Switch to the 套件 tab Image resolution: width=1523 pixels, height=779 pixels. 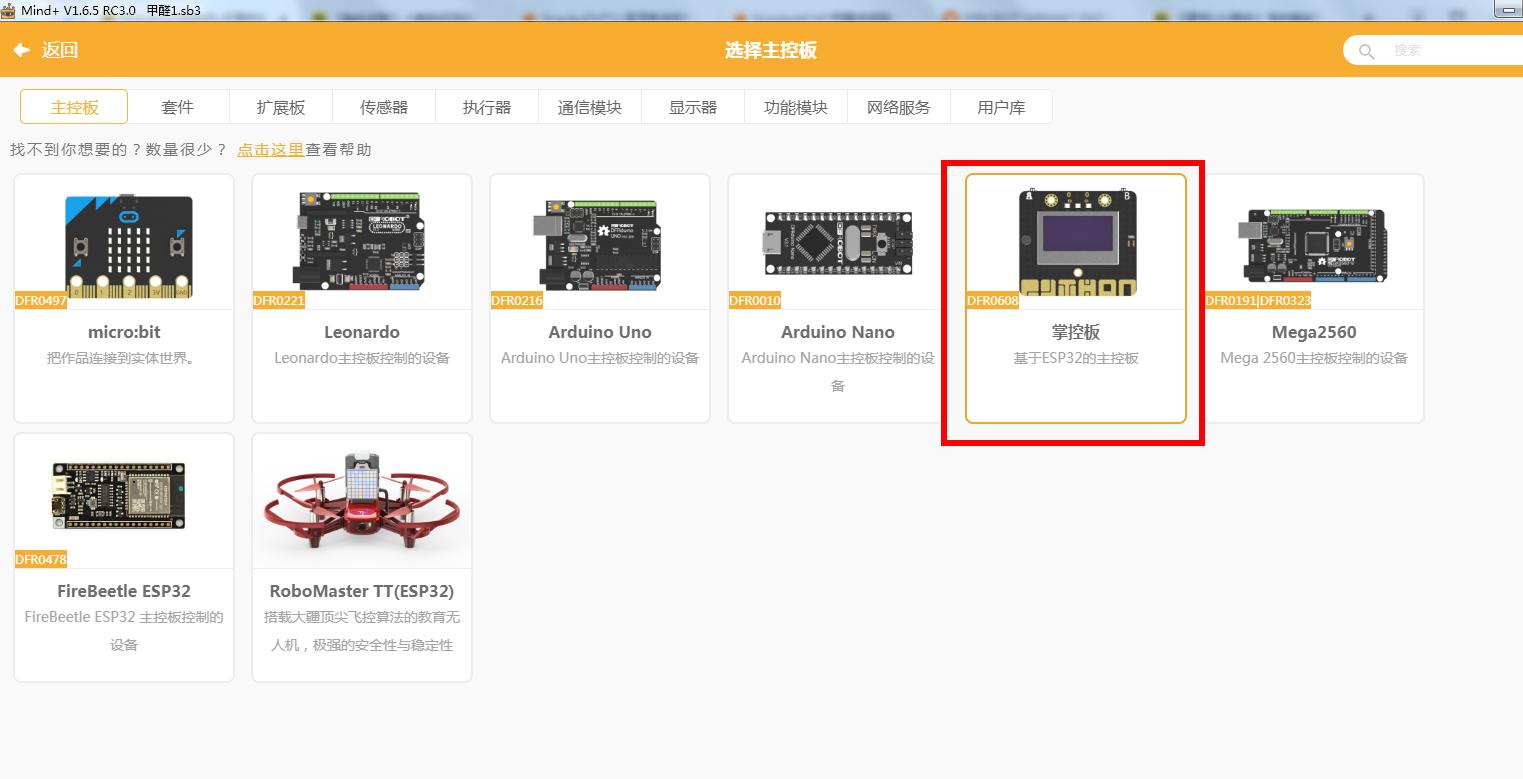click(x=177, y=107)
